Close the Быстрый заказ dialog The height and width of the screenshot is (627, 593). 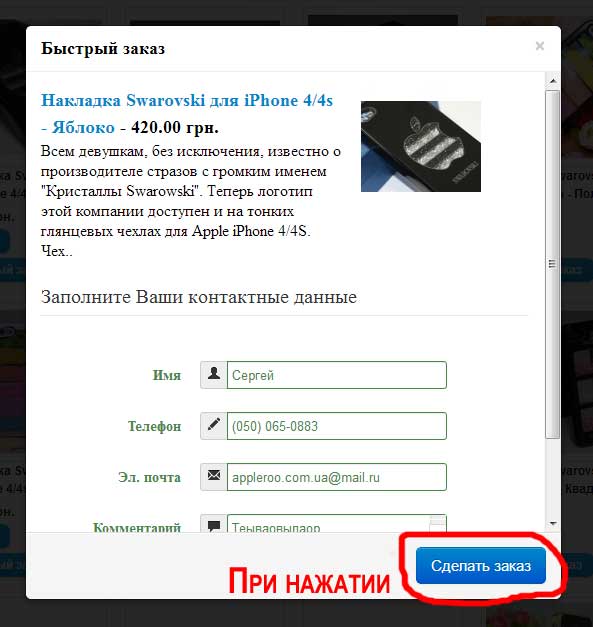(539, 46)
